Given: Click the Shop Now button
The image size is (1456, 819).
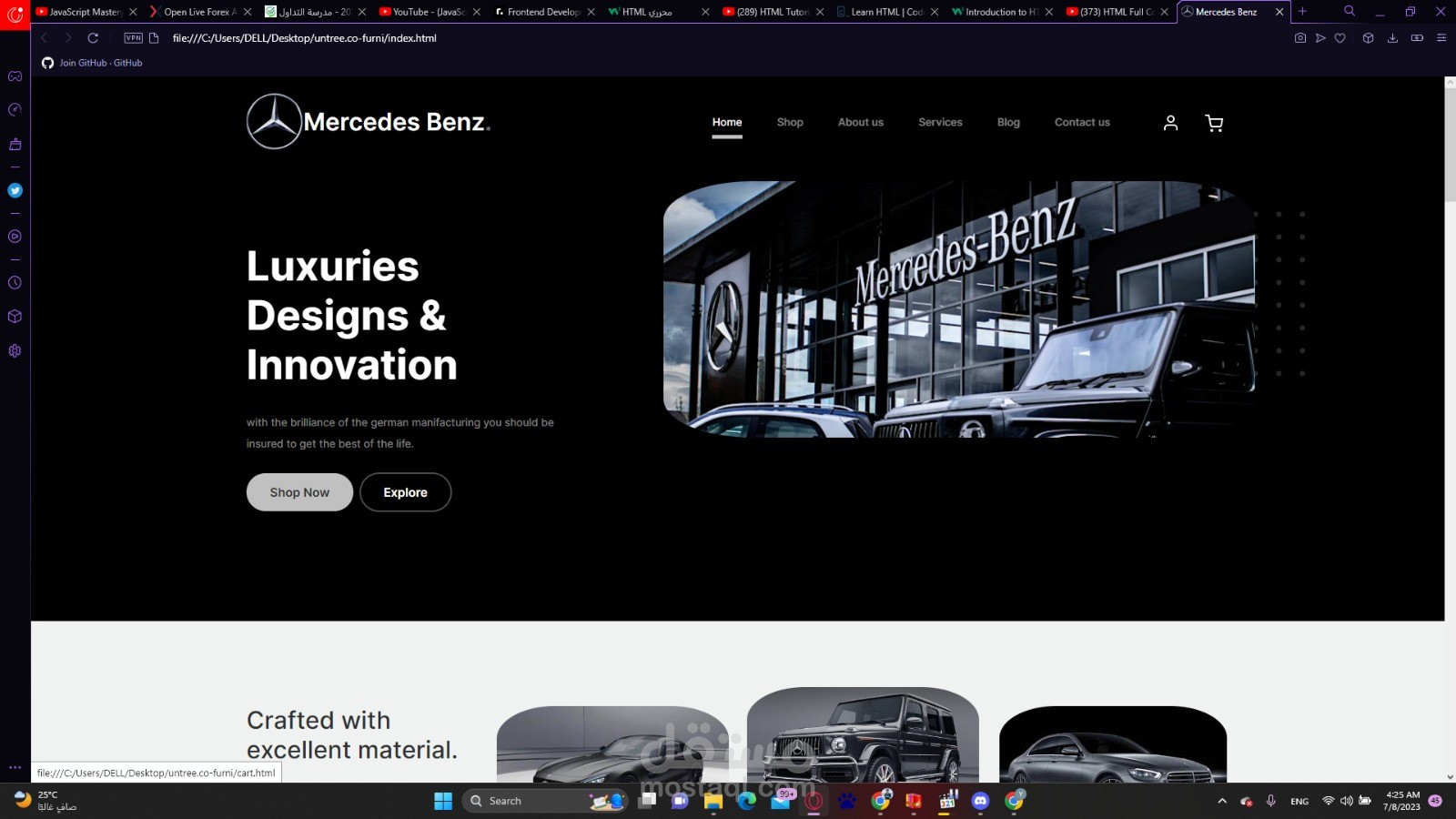Looking at the screenshot, I should 299,492.
